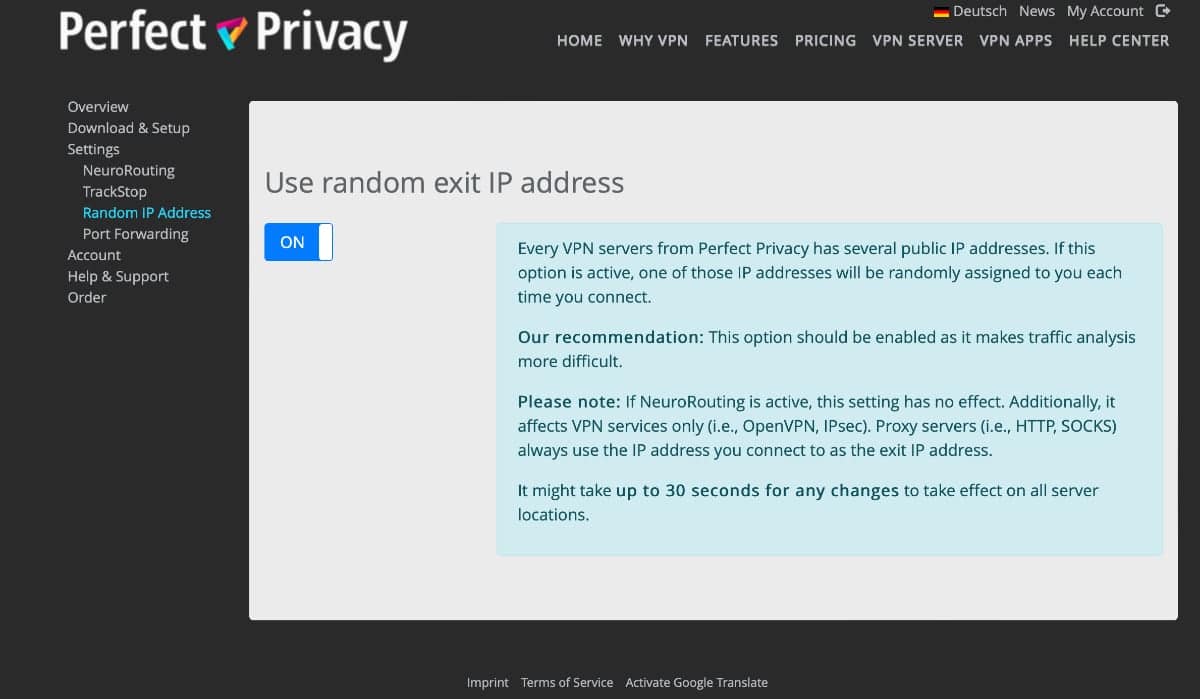
Task: Navigate to the HOME menu
Action: pyautogui.click(x=579, y=41)
